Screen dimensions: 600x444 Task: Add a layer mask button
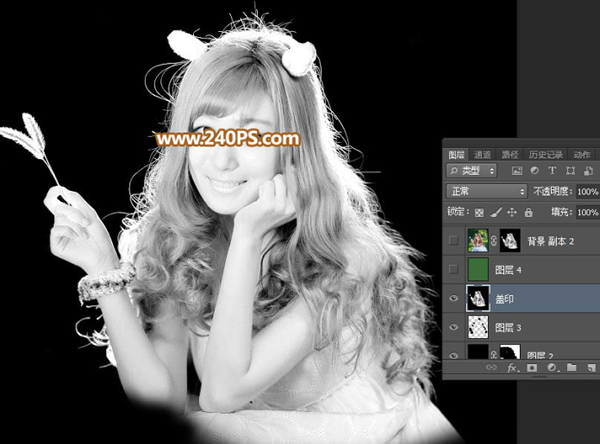(532, 368)
